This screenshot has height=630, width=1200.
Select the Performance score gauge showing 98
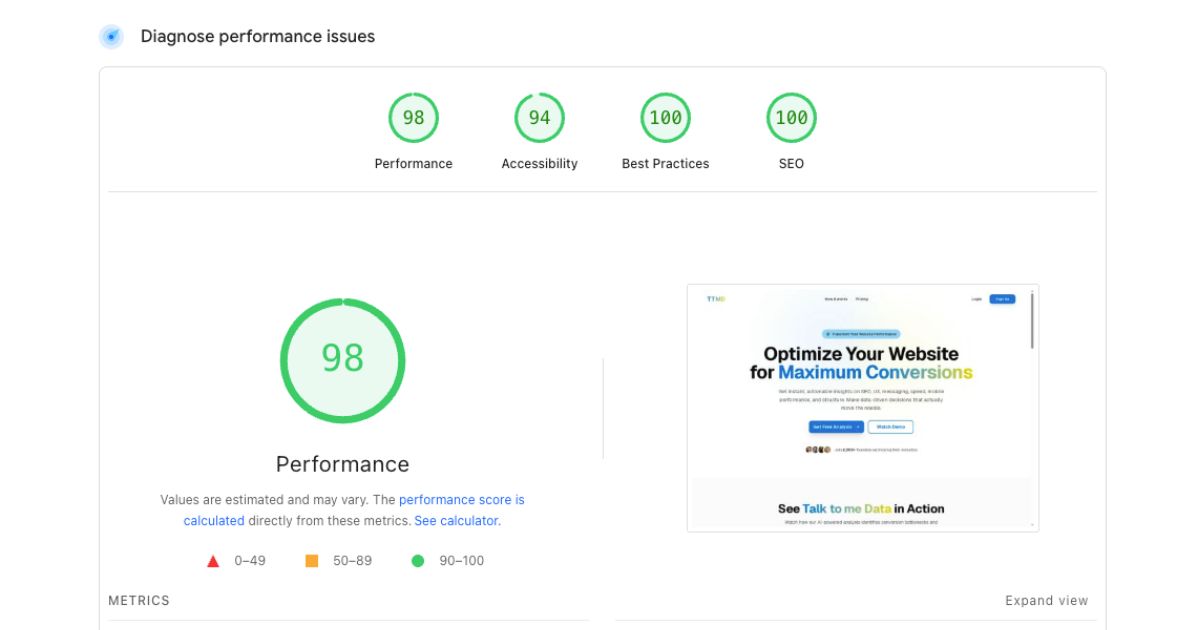[413, 118]
